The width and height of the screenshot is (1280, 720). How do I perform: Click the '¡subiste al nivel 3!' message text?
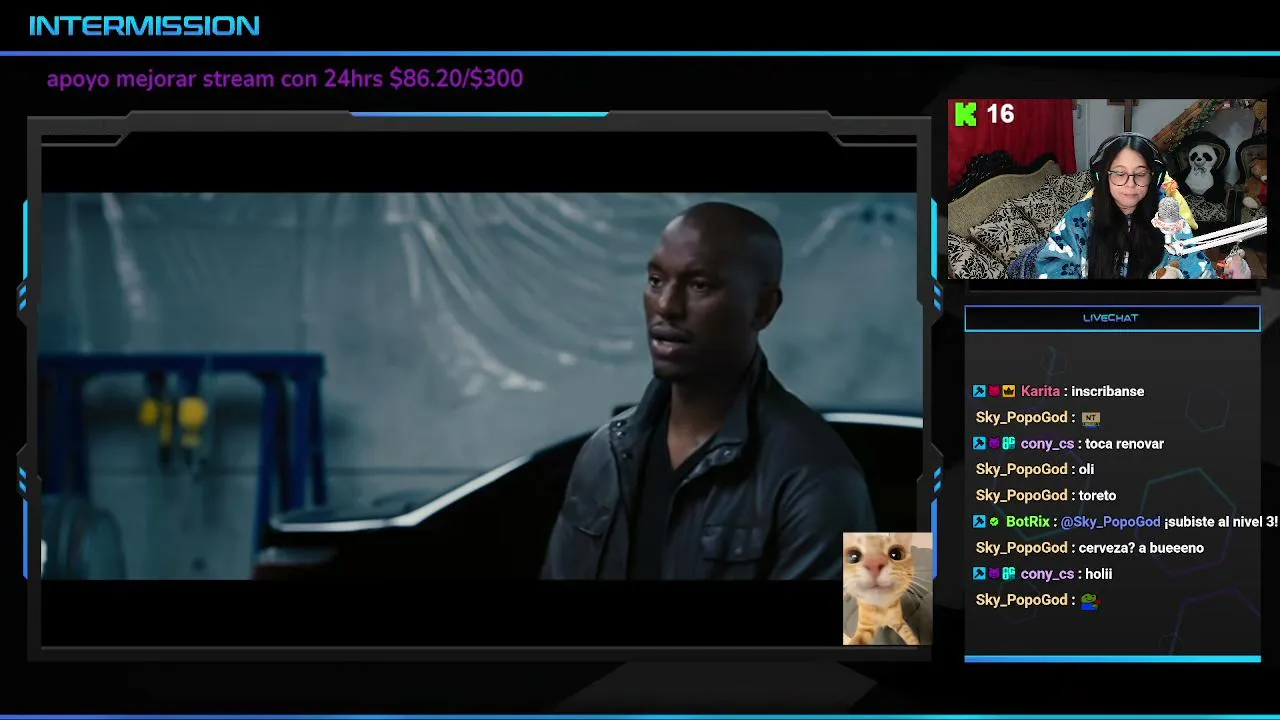tap(1221, 521)
